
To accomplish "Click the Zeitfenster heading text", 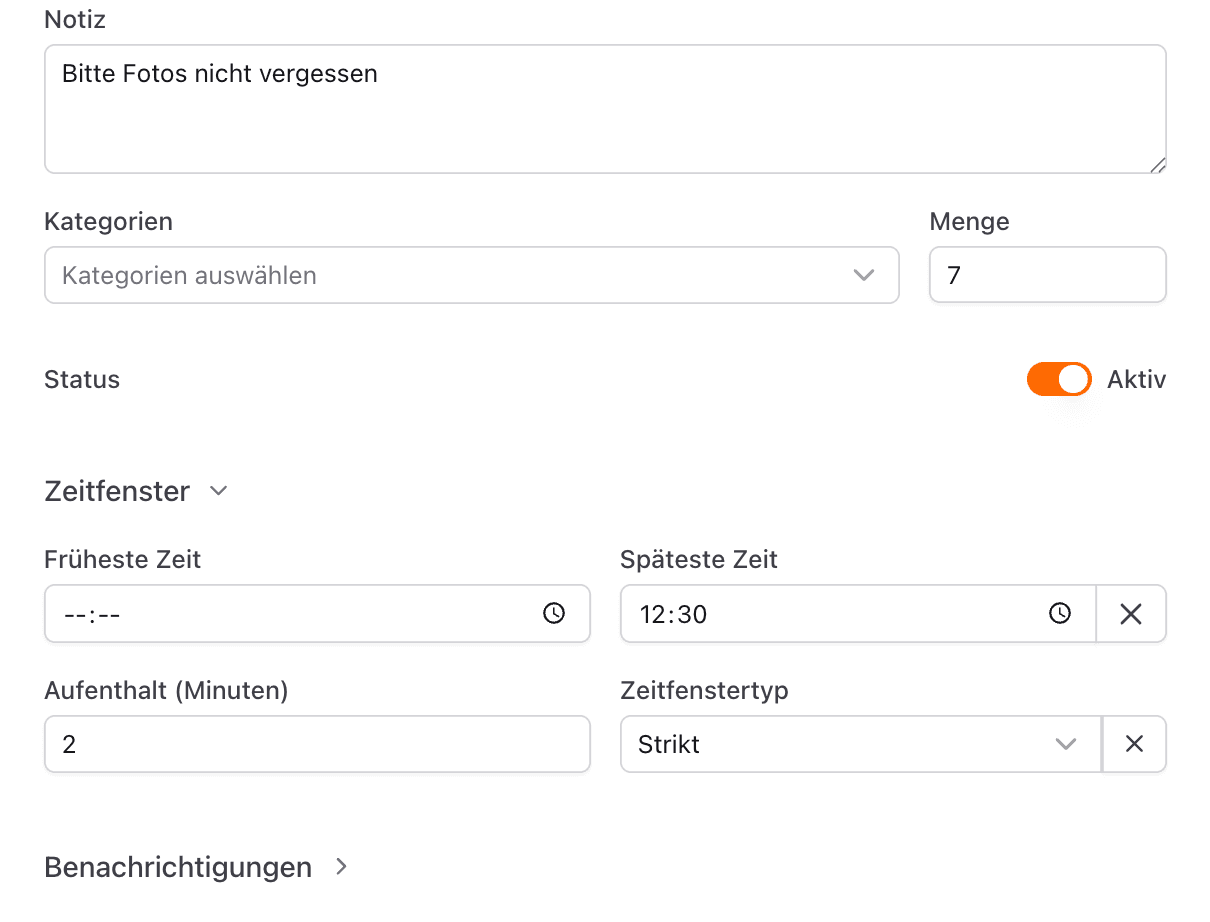I will [117, 491].
